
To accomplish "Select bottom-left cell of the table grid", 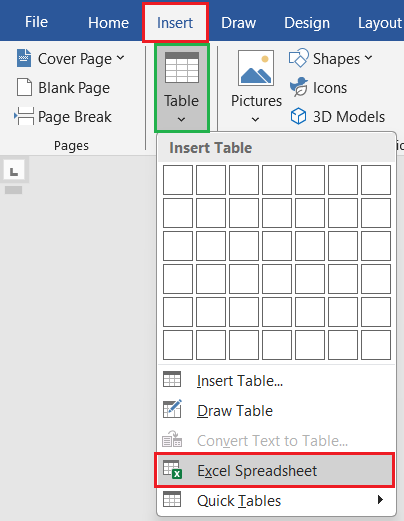I will coord(178,345).
